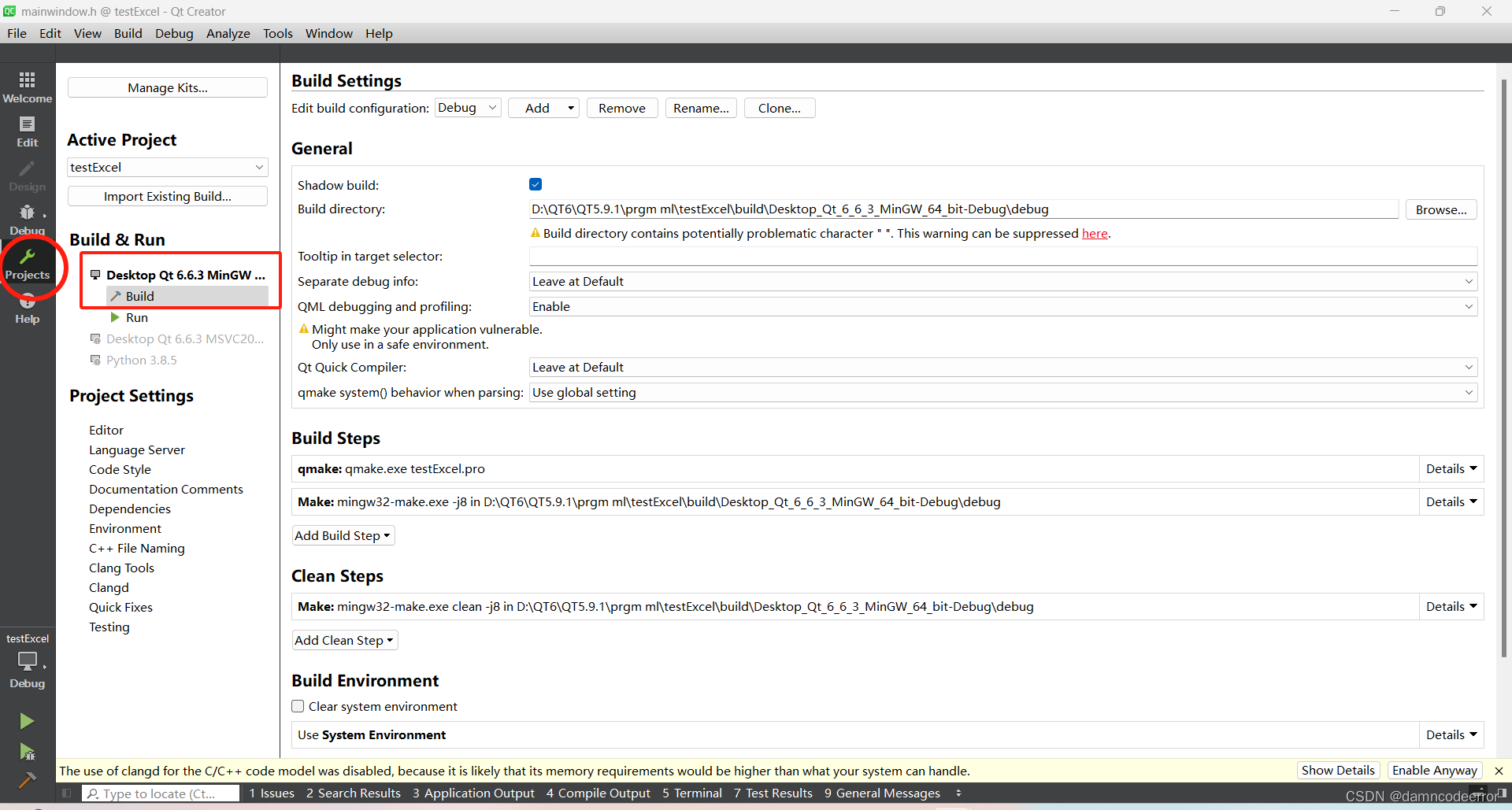Viewport: 1512px width, 810px height.
Task: Run the project with the green arrow
Action: 27,721
